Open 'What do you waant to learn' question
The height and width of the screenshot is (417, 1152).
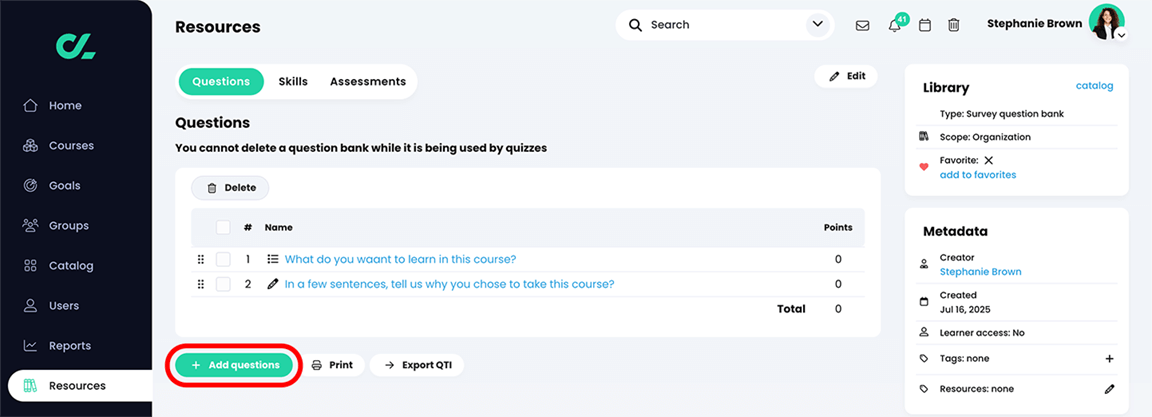coord(400,259)
